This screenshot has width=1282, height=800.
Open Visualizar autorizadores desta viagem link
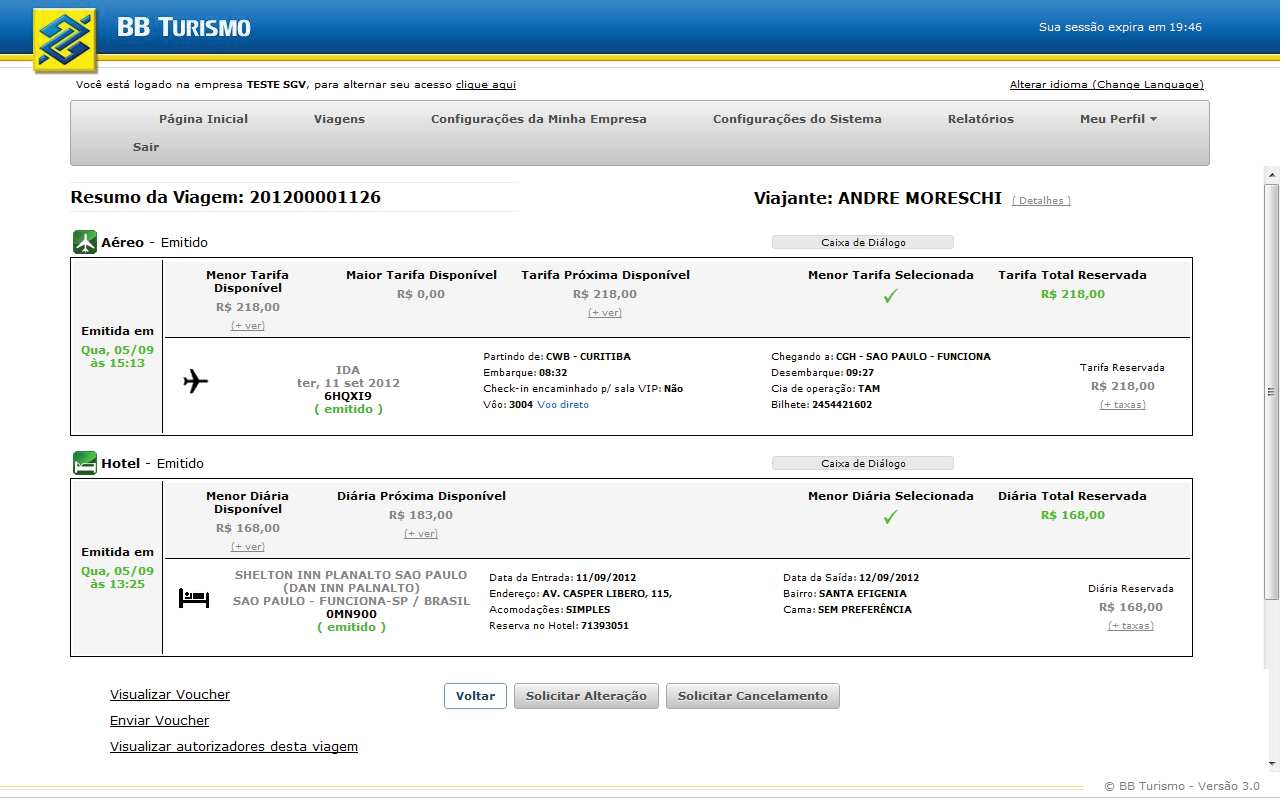point(234,746)
